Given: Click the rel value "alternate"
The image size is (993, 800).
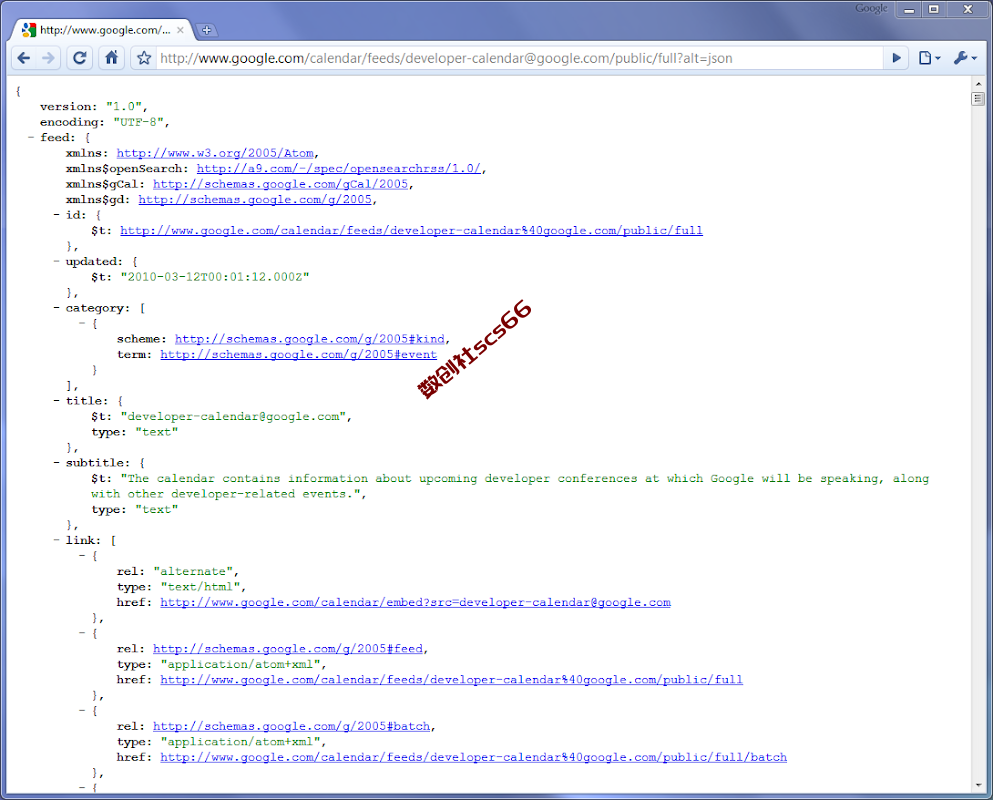Looking at the screenshot, I should pyautogui.click(x=193, y=571).
